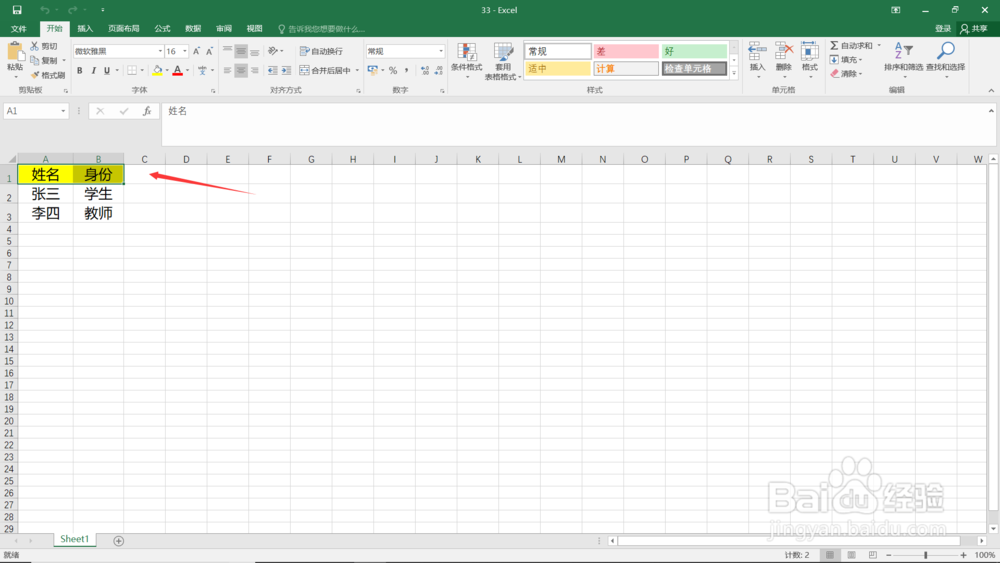Click the Increase Indent icon

(286, 70)
